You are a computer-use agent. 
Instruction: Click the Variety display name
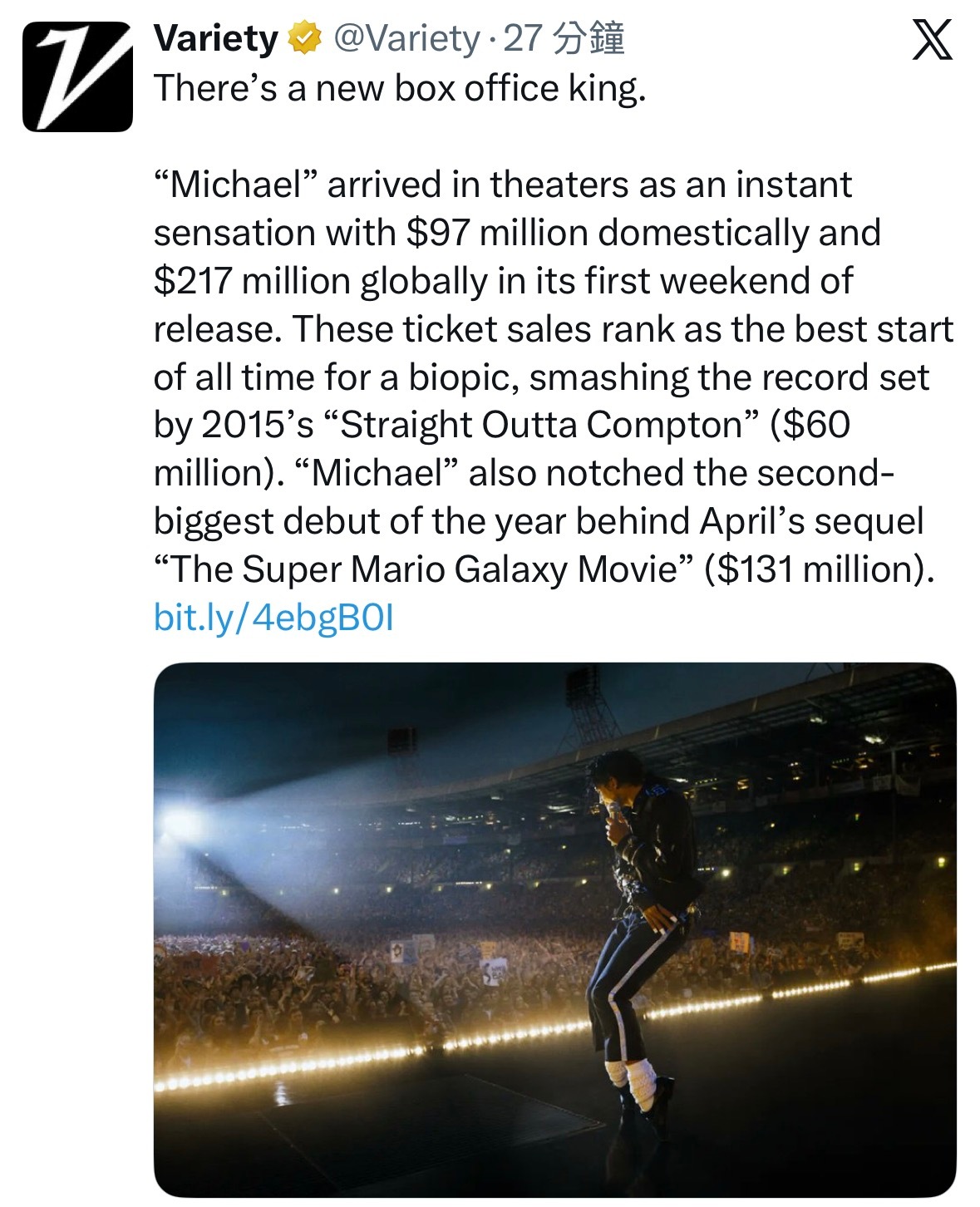point(219,37)
